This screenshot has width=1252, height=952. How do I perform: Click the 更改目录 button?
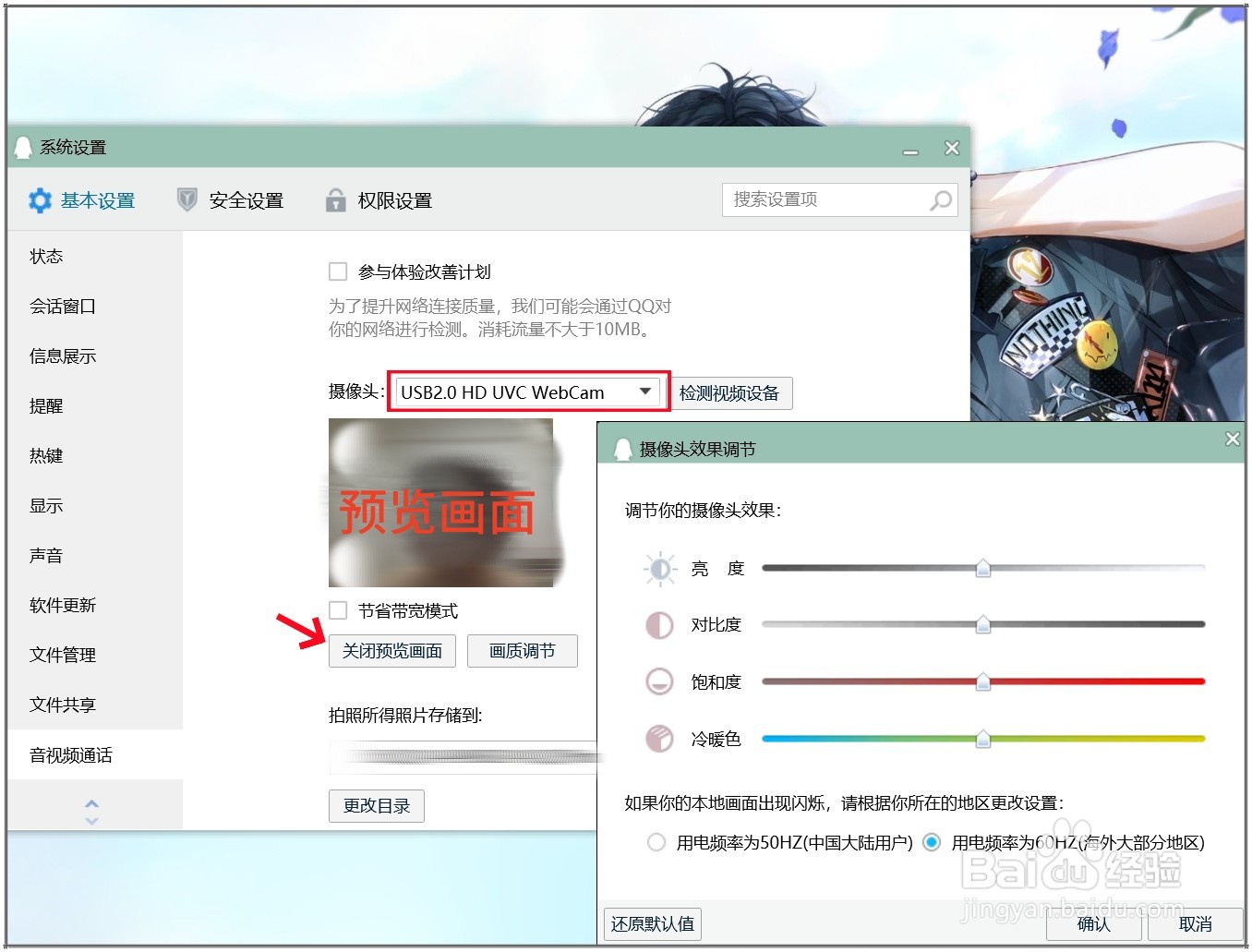pos(377,805)
